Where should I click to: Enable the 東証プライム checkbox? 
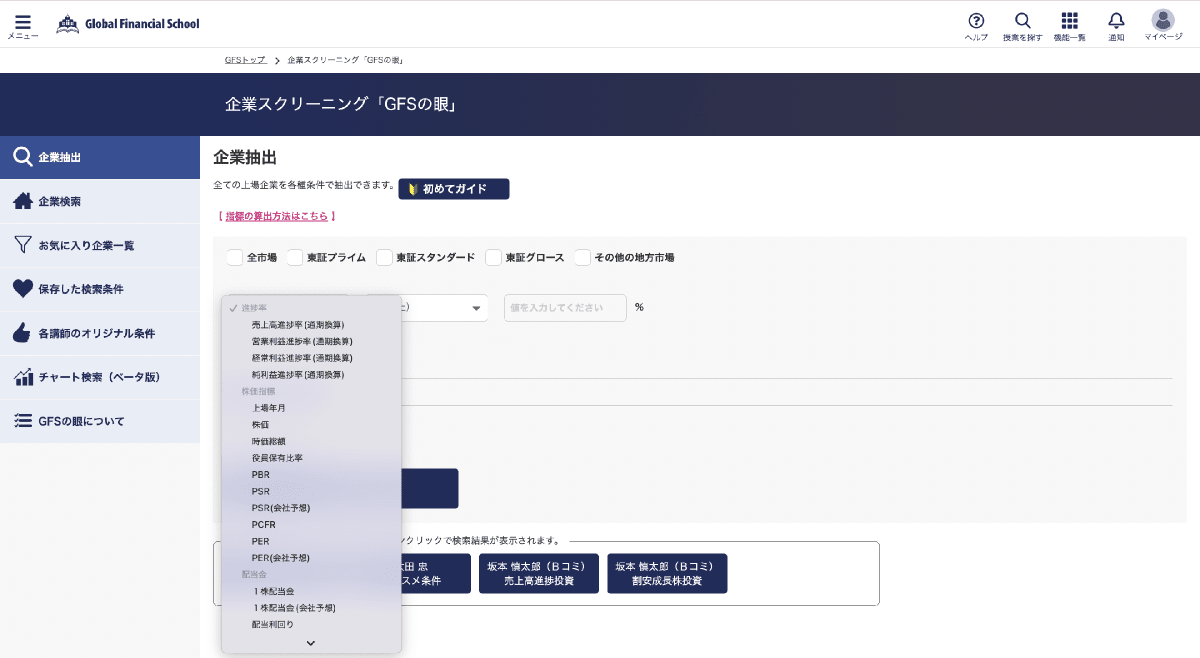[x=295, y=258]
